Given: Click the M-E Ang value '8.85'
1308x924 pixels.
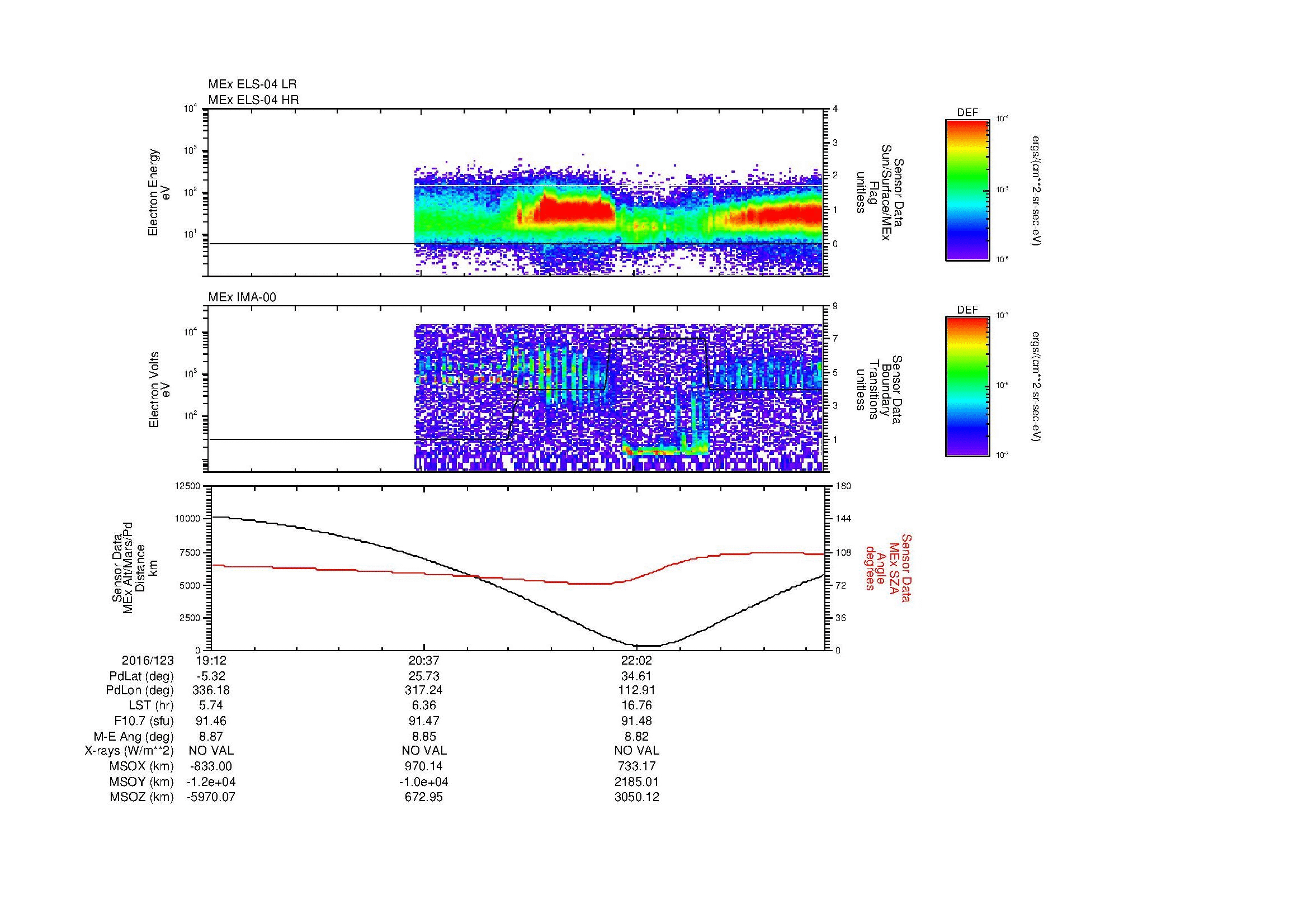Looking at the screenshot, I should (x=423, y=736).
